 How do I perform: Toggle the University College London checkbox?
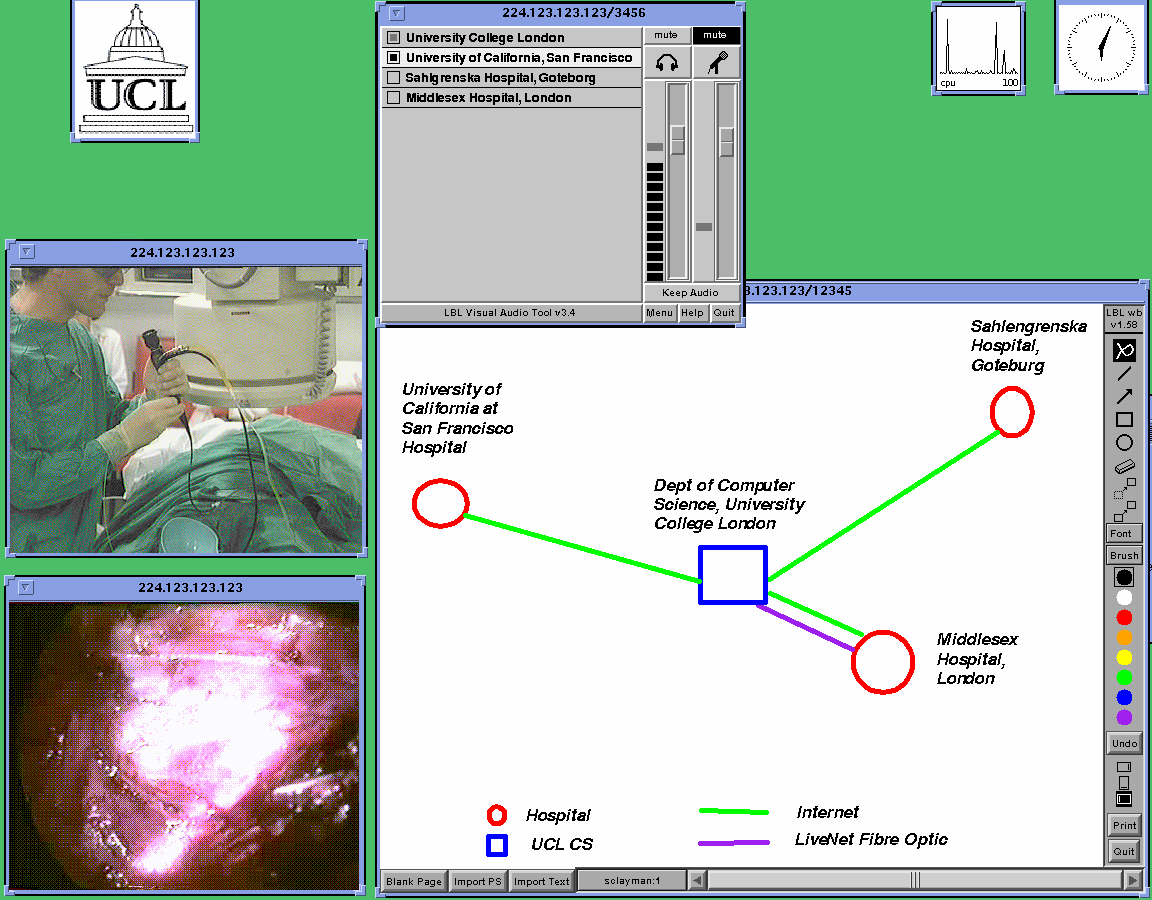(x=394, y=37)
